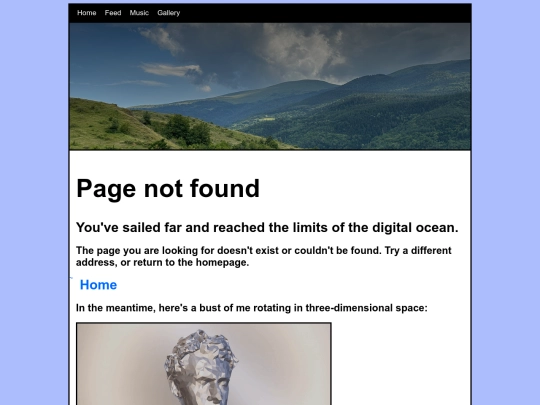Click the paragraph about the missing page
The height and width of the screenshot is (405, 540).
click(263, 256)
